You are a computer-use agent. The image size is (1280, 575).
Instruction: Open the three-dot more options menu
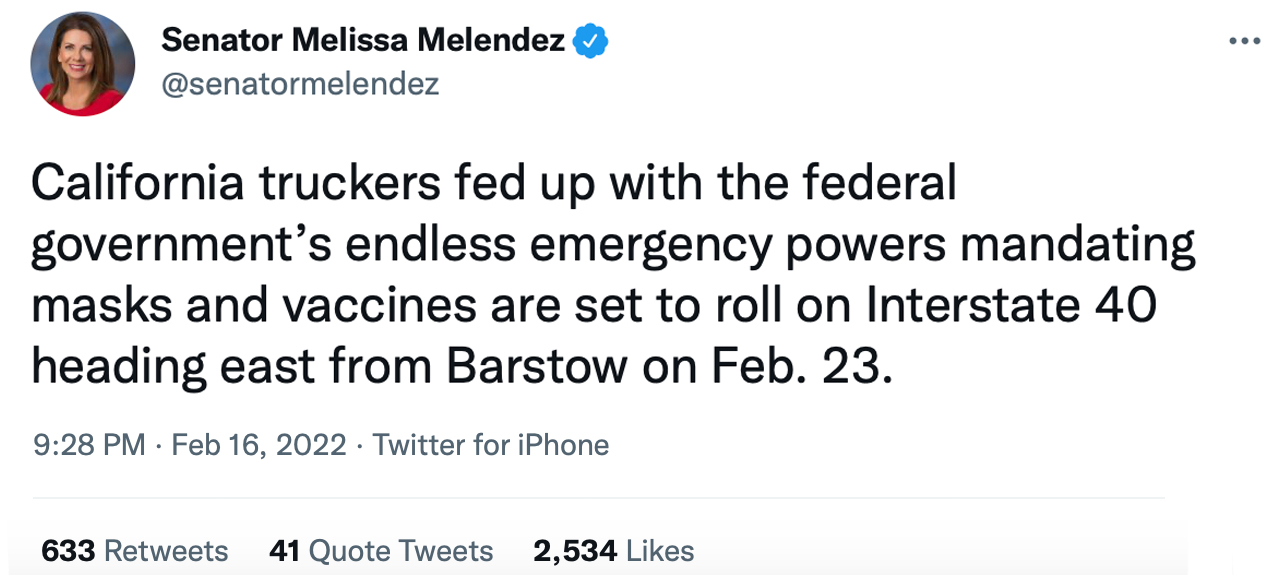[1244, 41]
